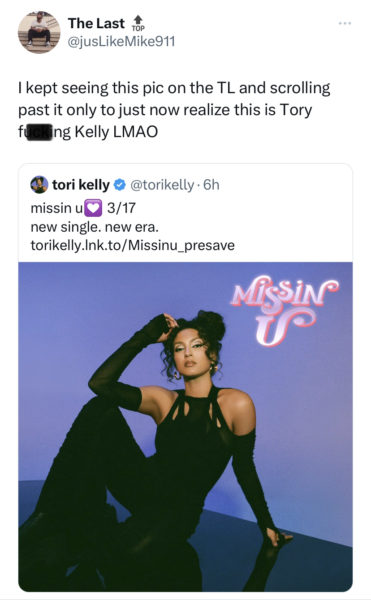
Task: Click the Missin U title logo on the artwork
Action: point(284,309)
